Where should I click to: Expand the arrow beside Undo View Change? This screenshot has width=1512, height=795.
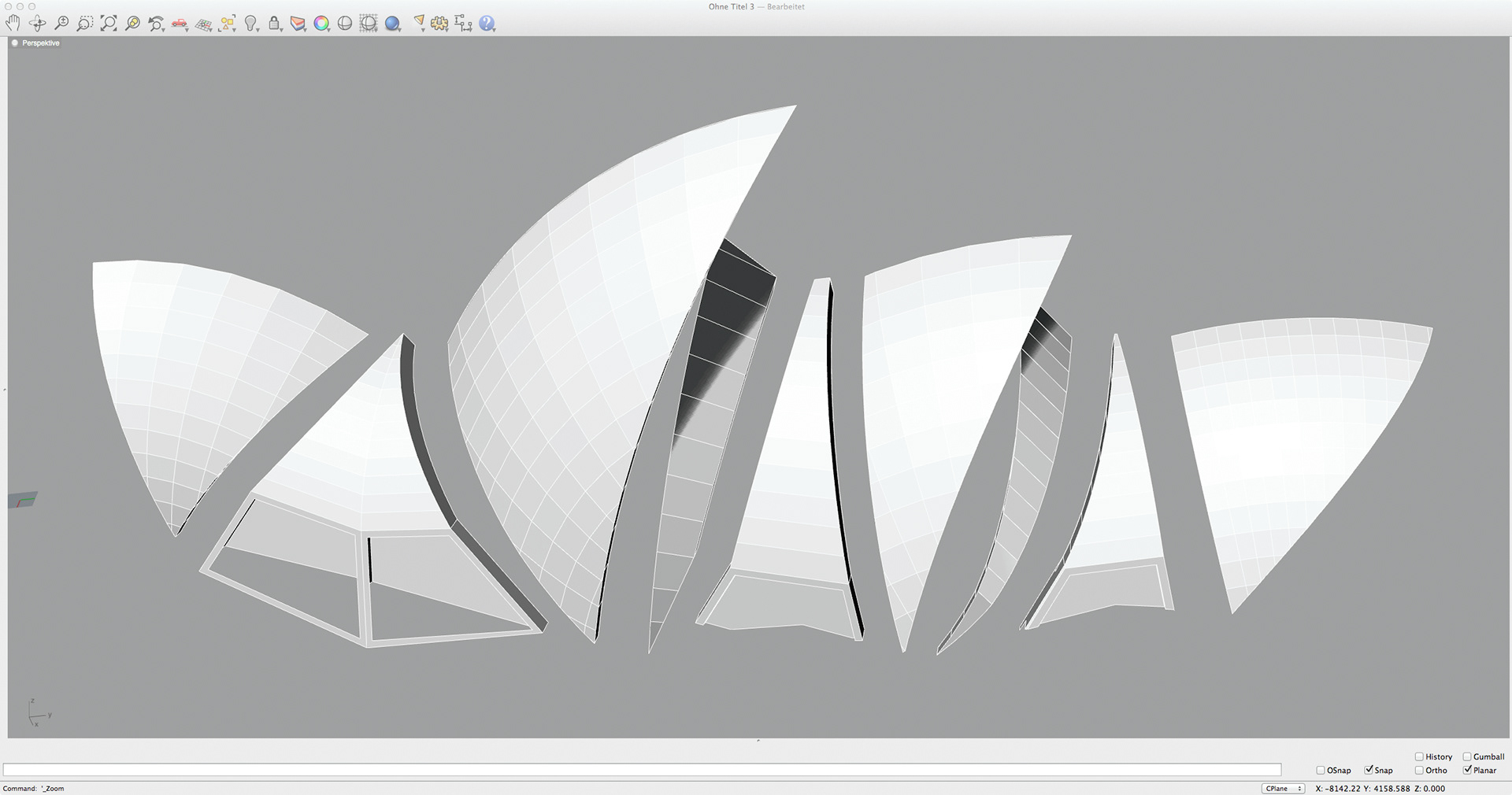163,31
